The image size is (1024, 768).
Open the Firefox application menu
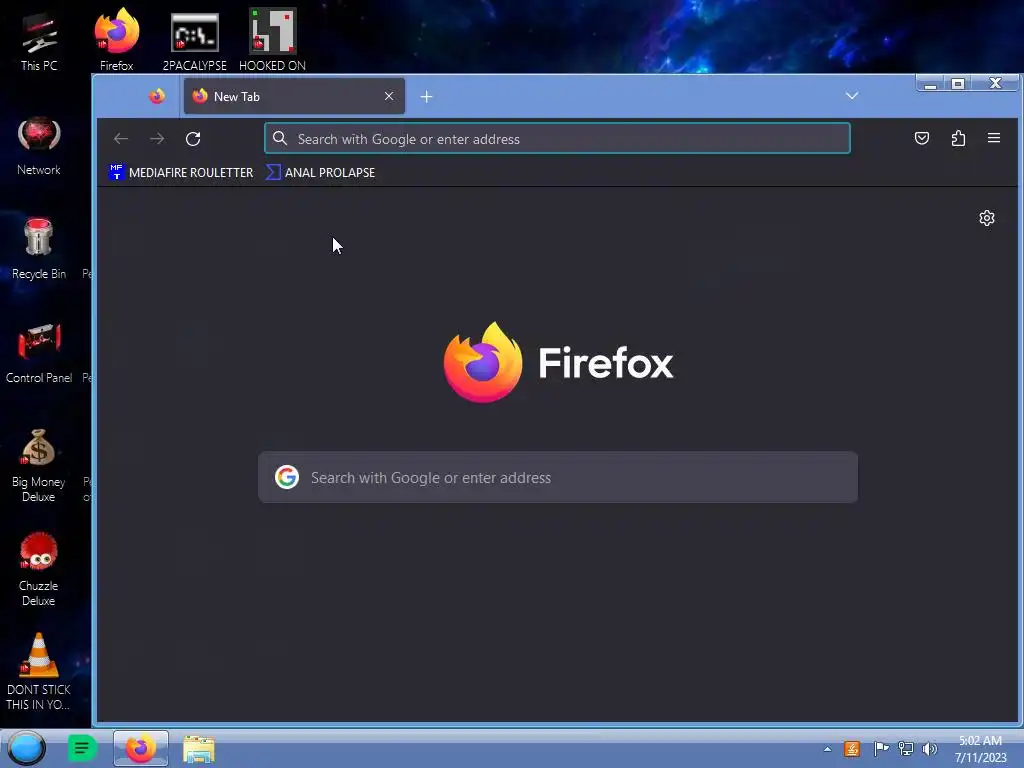point(994,138)
